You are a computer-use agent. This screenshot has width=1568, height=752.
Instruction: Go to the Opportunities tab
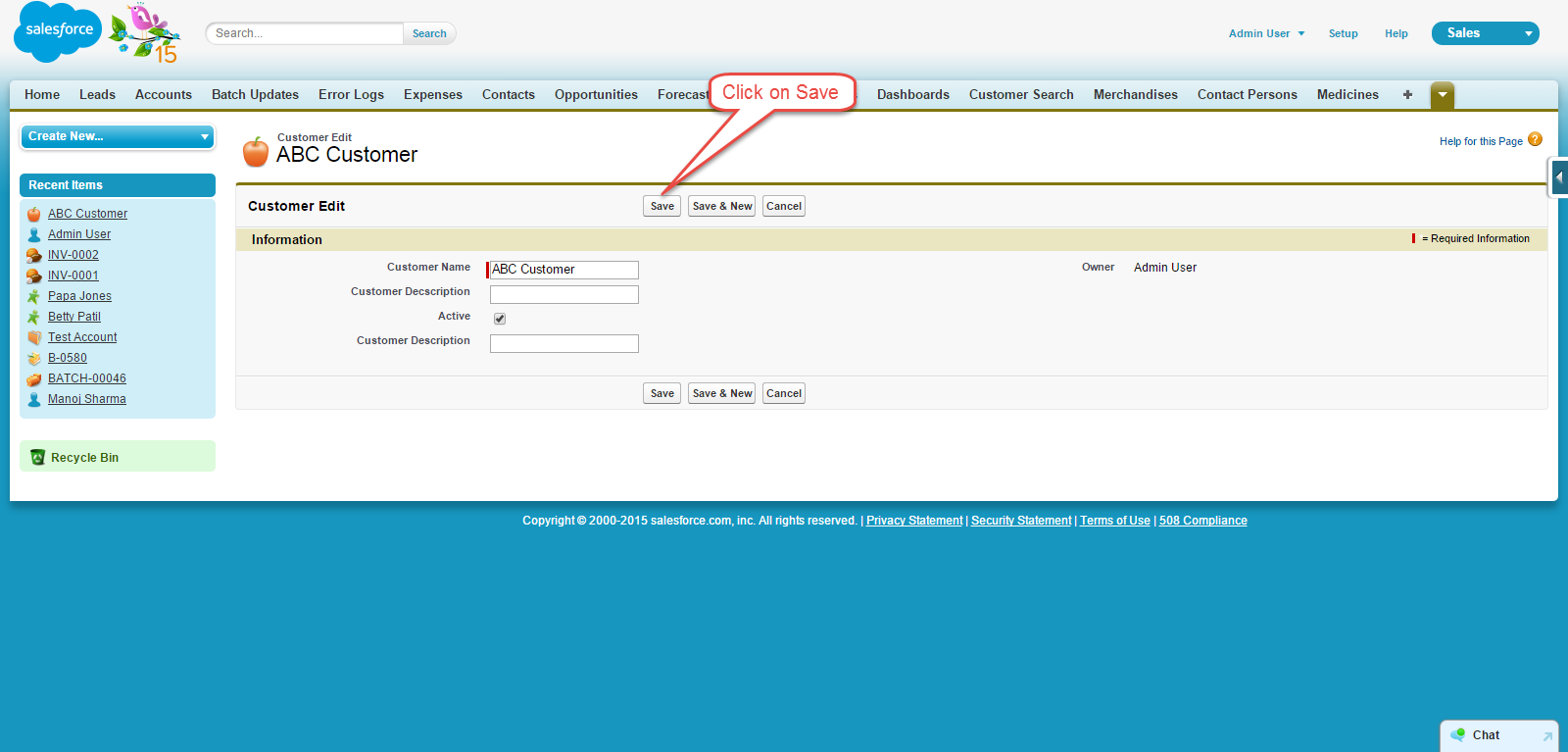[596, 95]
